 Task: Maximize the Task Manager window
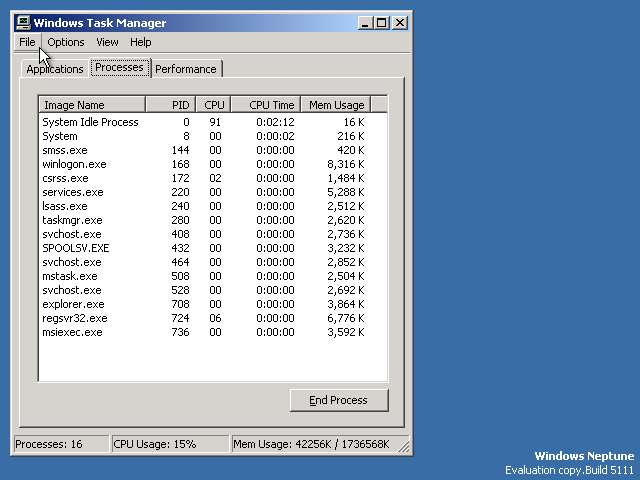tap(382, 23)
